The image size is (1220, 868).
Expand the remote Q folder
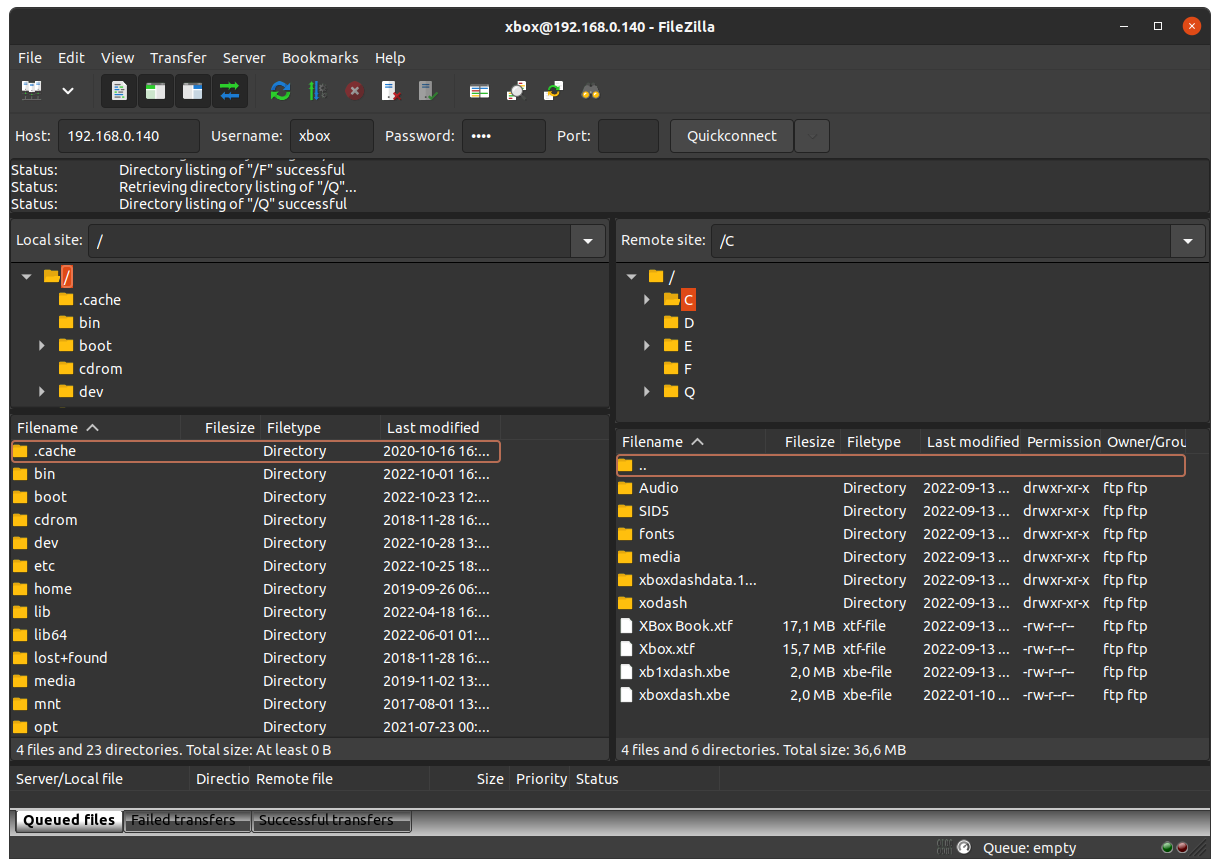tap(647, 392)
